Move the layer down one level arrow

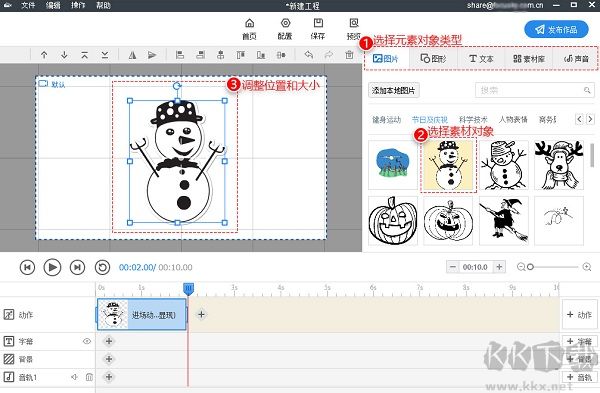click(64, 55)
